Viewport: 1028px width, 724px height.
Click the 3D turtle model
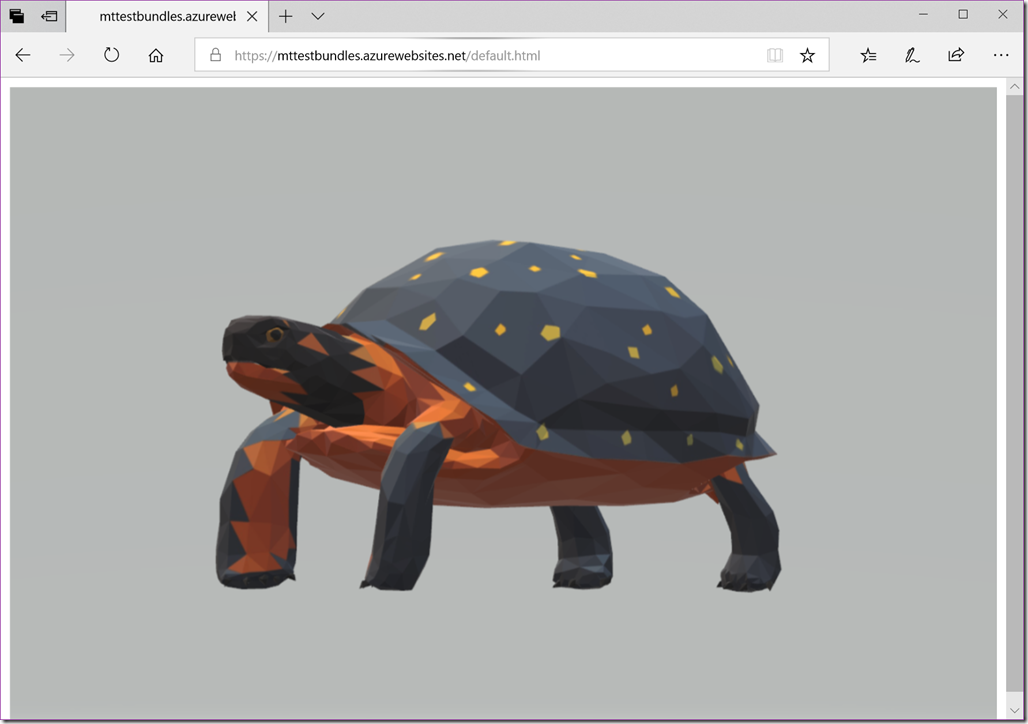click(x=498, y=415)
